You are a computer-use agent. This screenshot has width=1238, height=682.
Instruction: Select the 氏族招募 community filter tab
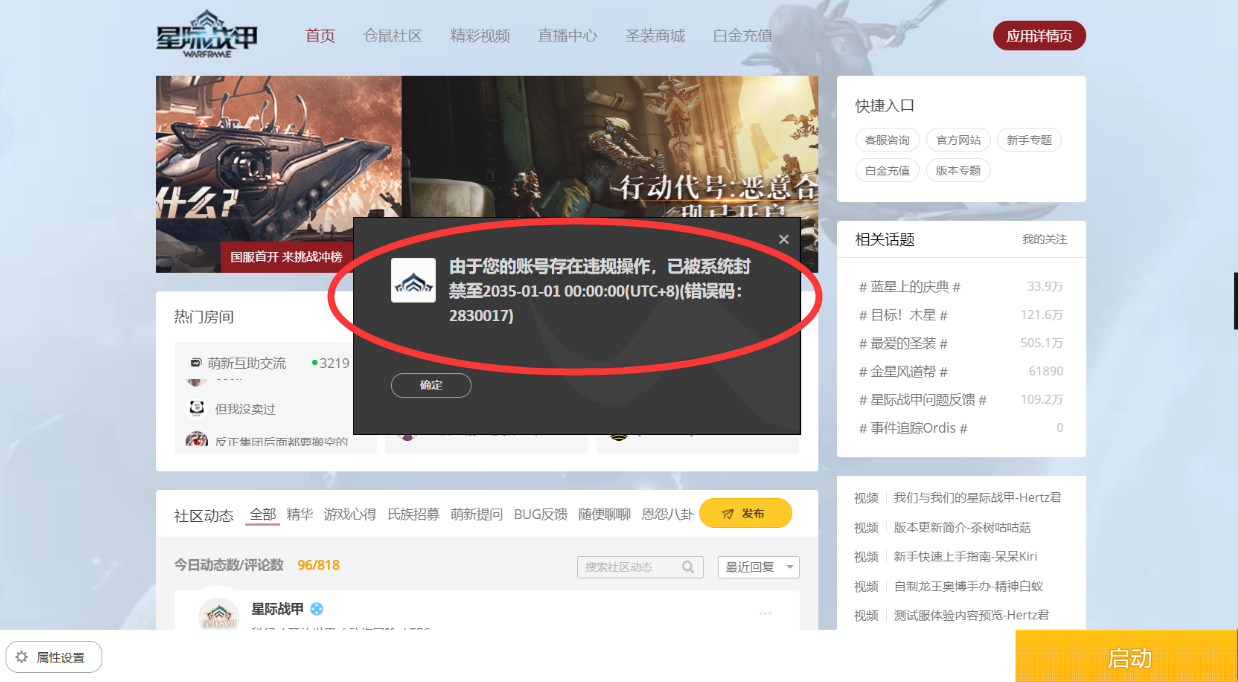pos(413,514)
